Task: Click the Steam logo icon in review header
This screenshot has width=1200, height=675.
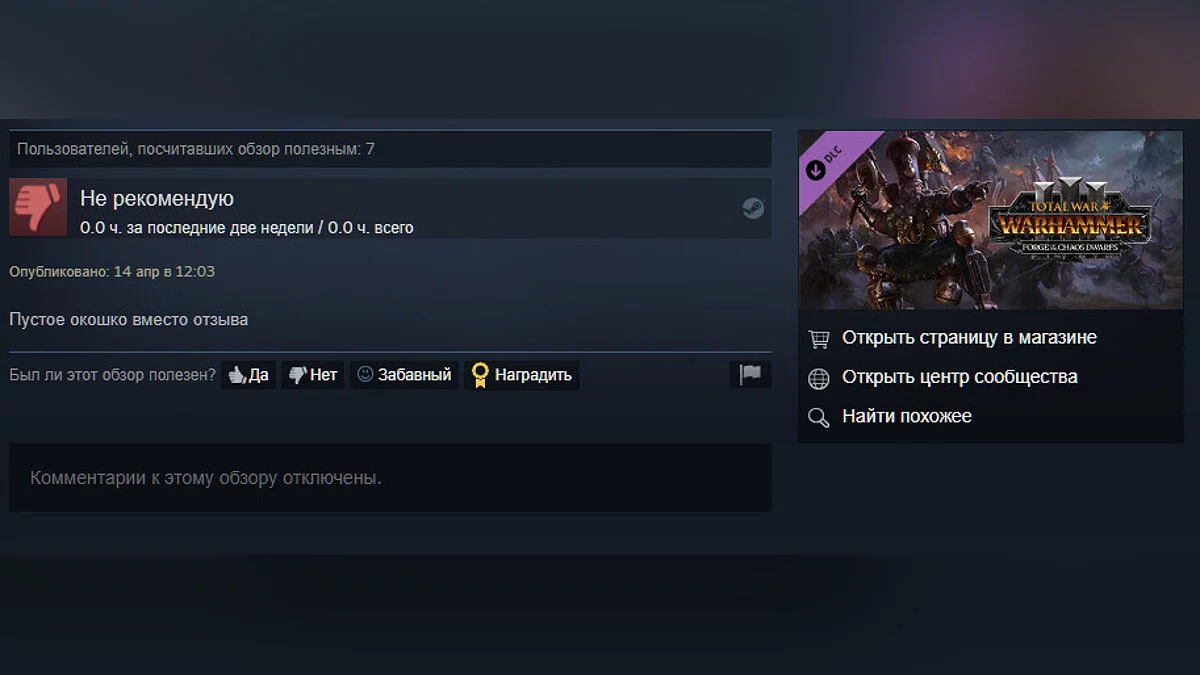Action: point(753,208)
